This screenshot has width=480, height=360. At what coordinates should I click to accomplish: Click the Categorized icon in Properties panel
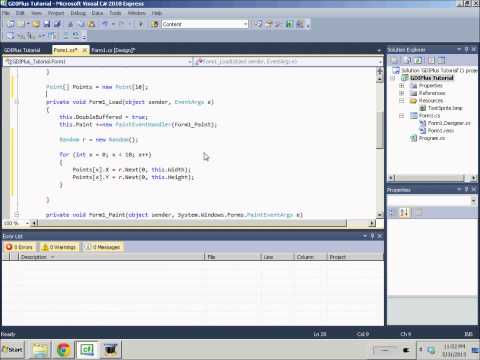pos(392,212)
